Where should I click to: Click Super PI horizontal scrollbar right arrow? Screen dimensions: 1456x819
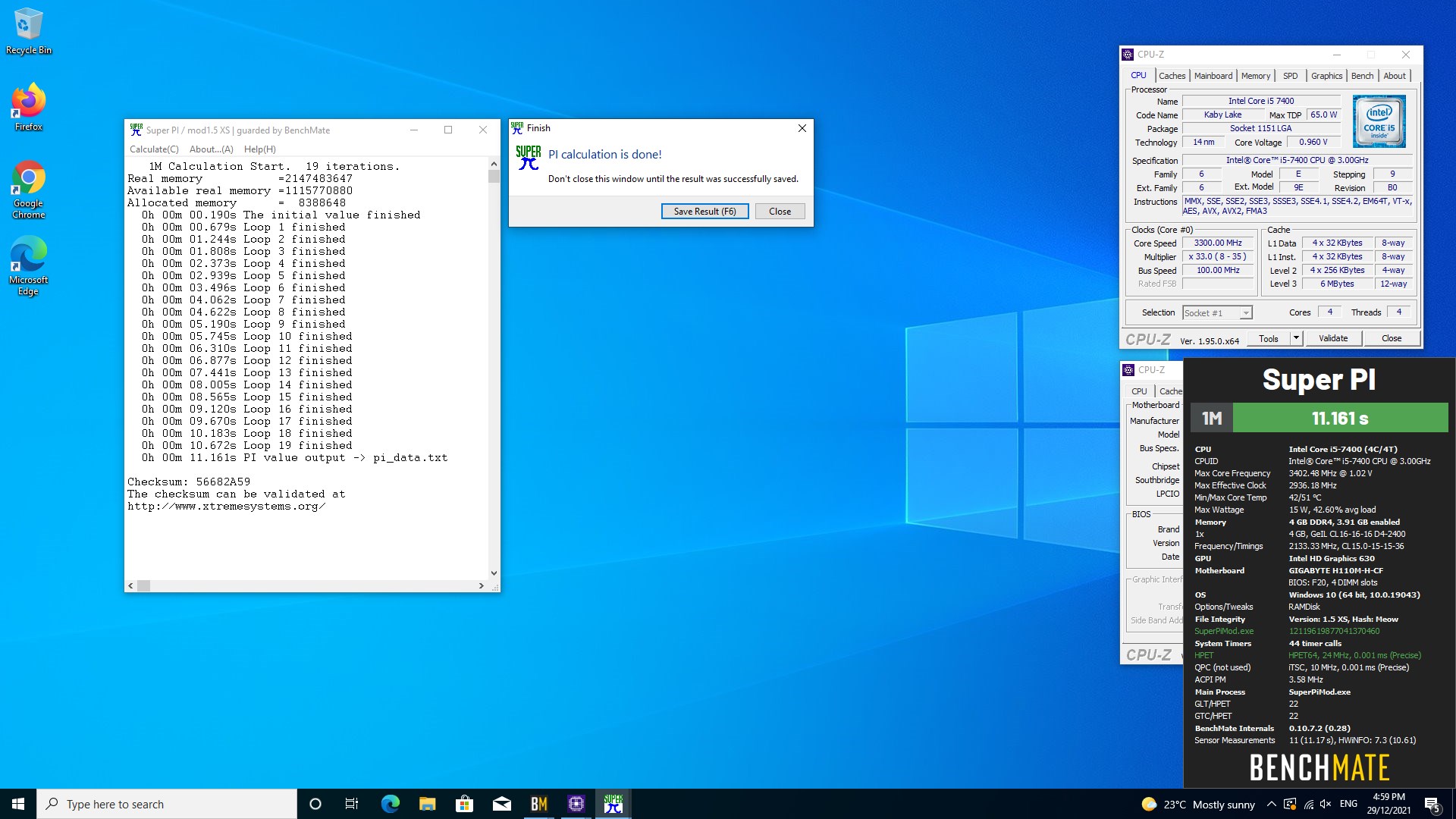pyautogui.click(x=481, y=585)
